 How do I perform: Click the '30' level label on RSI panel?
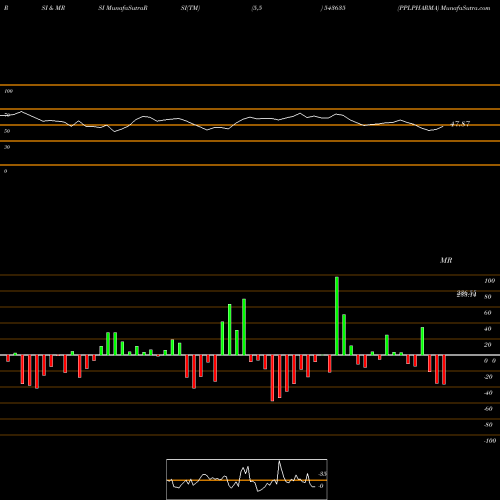coord(7,147)
